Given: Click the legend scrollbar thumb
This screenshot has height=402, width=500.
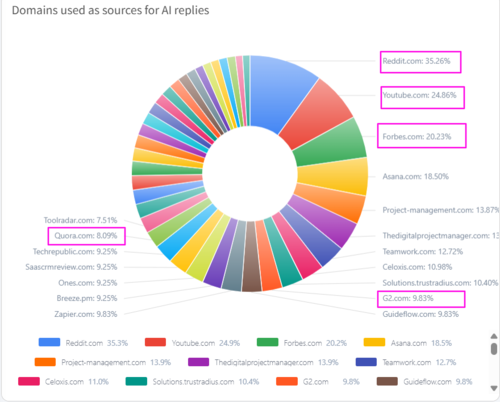Looking at the screenshot, I should coord(494,349).
